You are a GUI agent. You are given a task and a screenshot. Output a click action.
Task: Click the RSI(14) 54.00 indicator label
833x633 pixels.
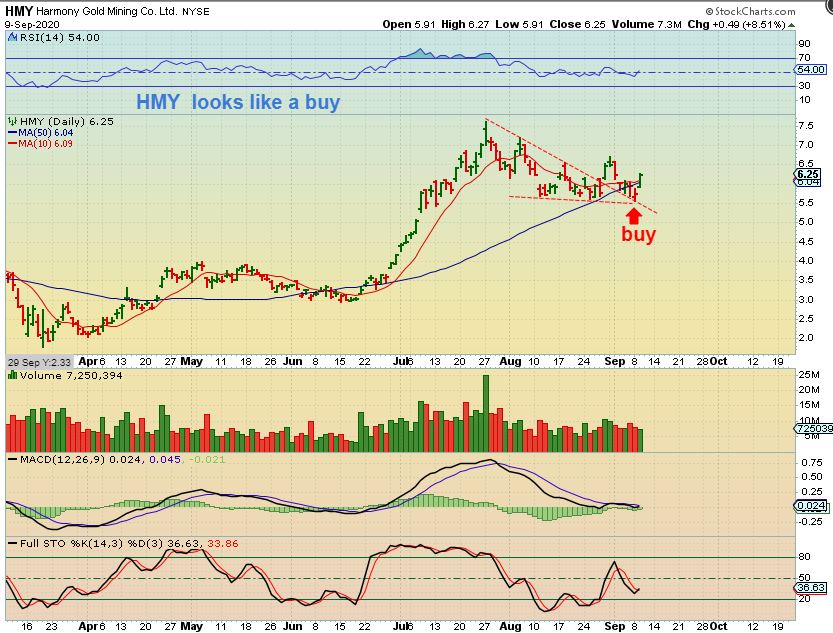(60, 37)
